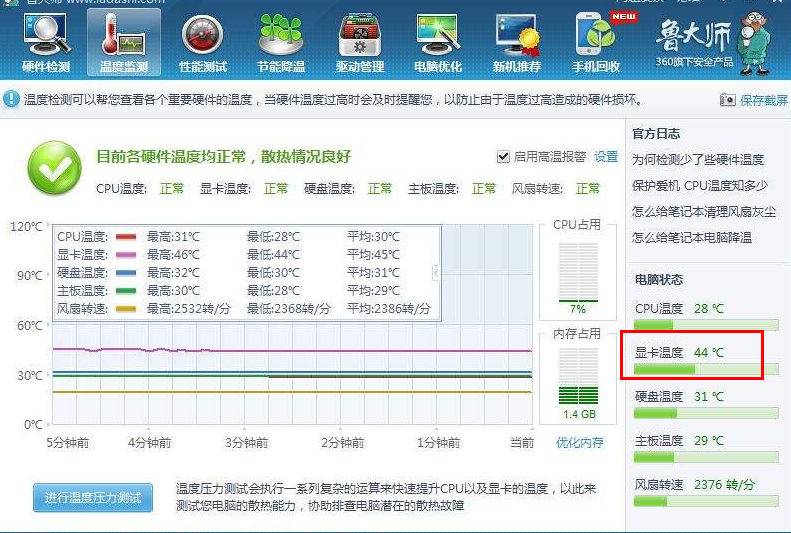Screen dimensions: 791x533
Task: Open the 设置 settings link
Action: tap(606, 157)
